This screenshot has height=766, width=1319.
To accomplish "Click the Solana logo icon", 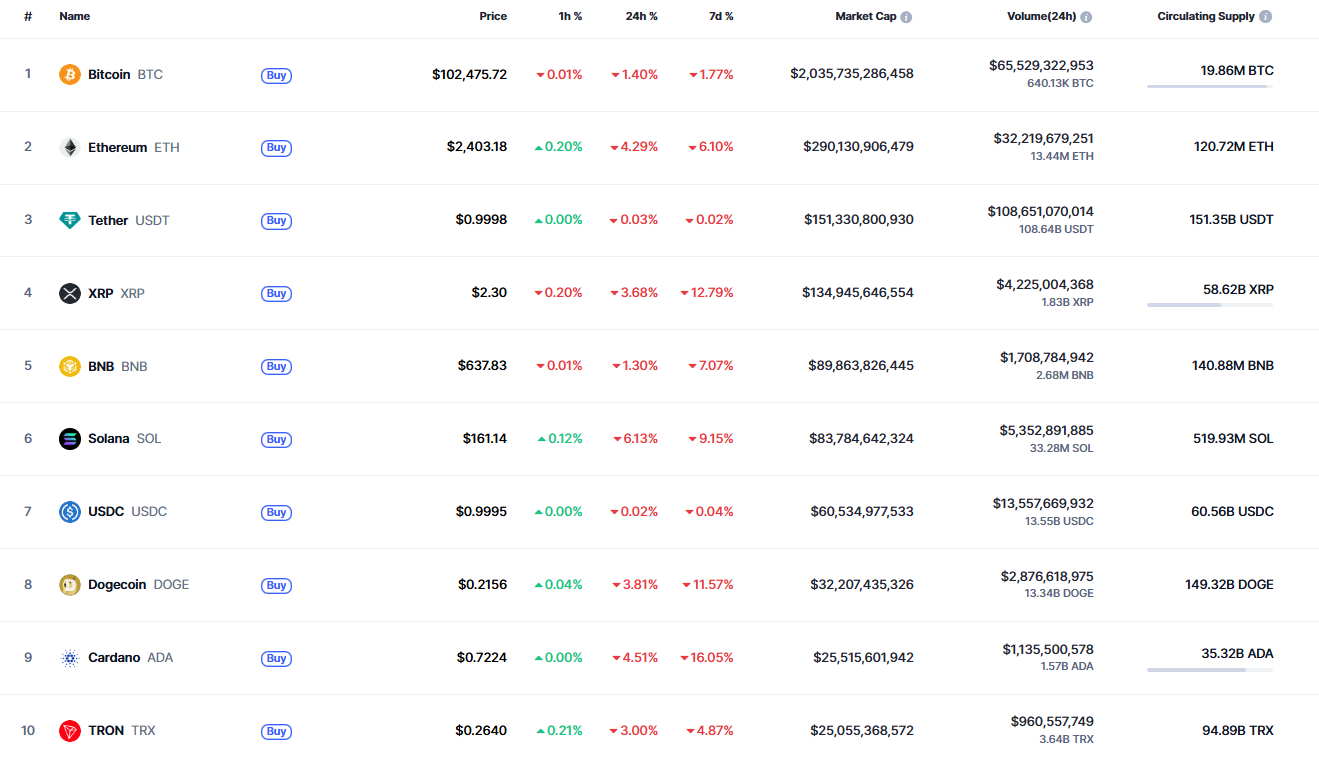I will point(69,439).
